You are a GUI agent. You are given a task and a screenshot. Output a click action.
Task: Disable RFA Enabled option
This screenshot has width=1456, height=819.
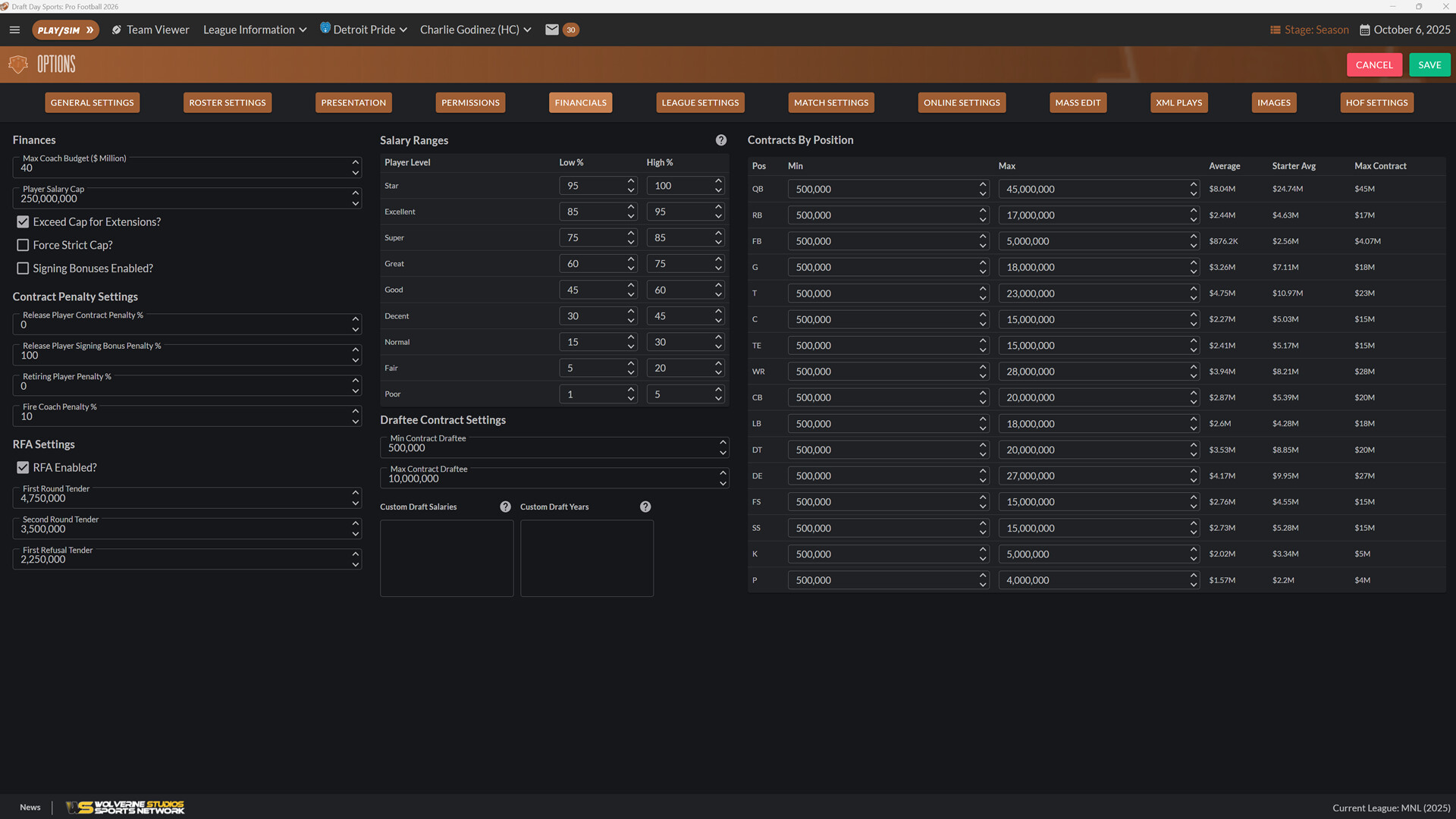coord(23,467)
